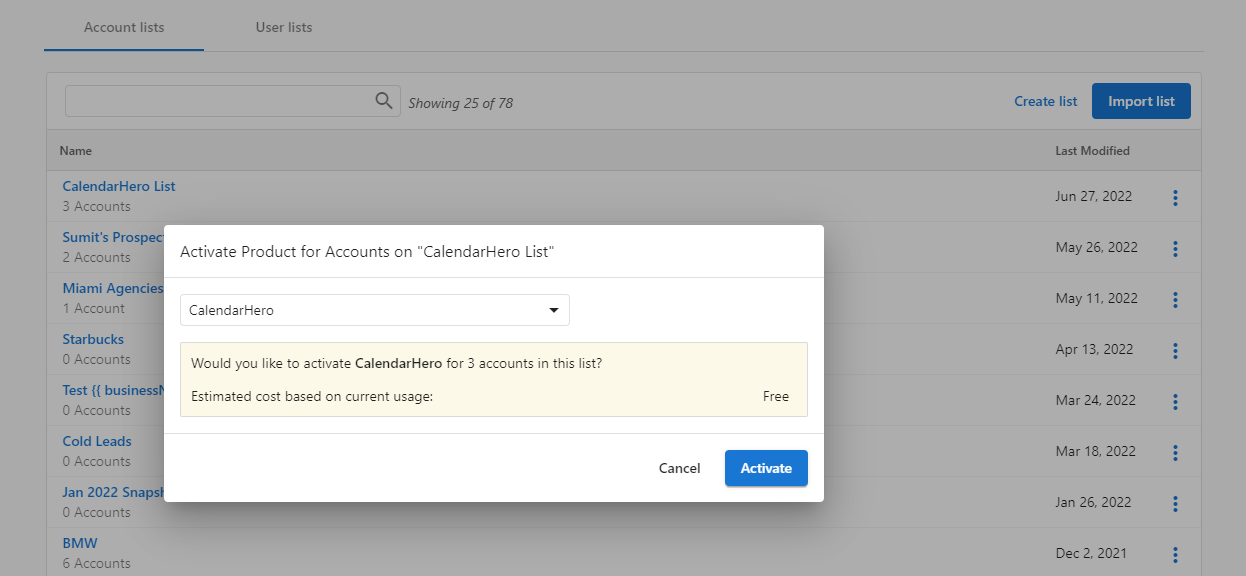Click the '3 Accounts' text under CalendarHero List

point(97,206)
